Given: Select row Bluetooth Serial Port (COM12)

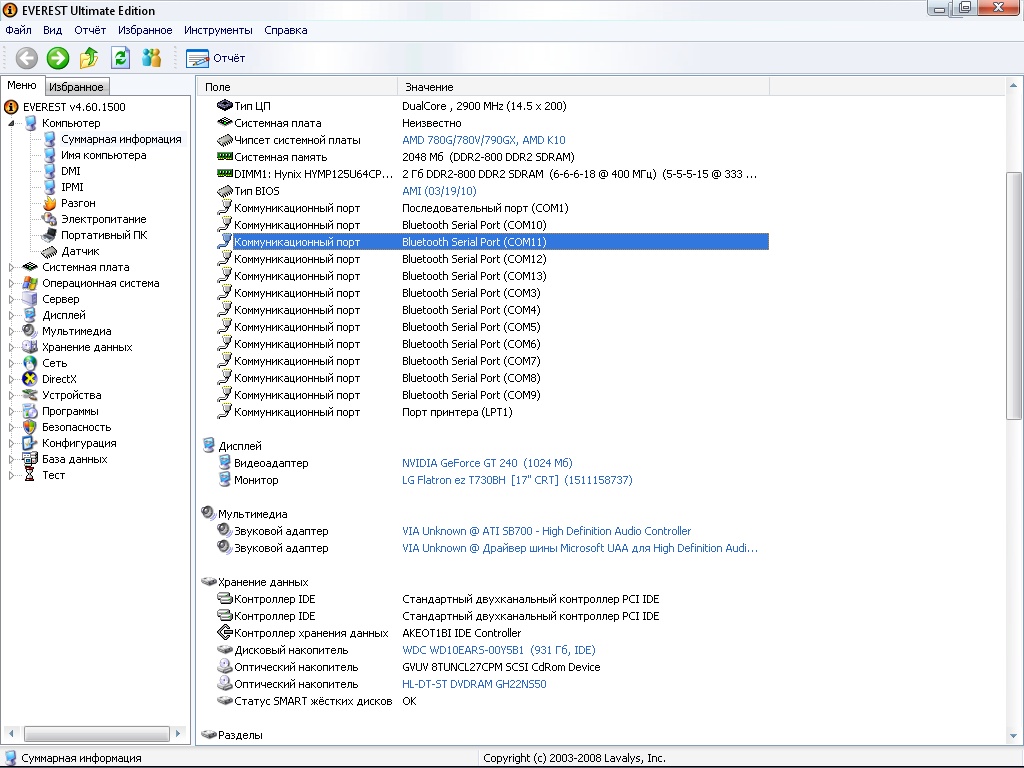Looking at the screenshot, I should [492, 259].
